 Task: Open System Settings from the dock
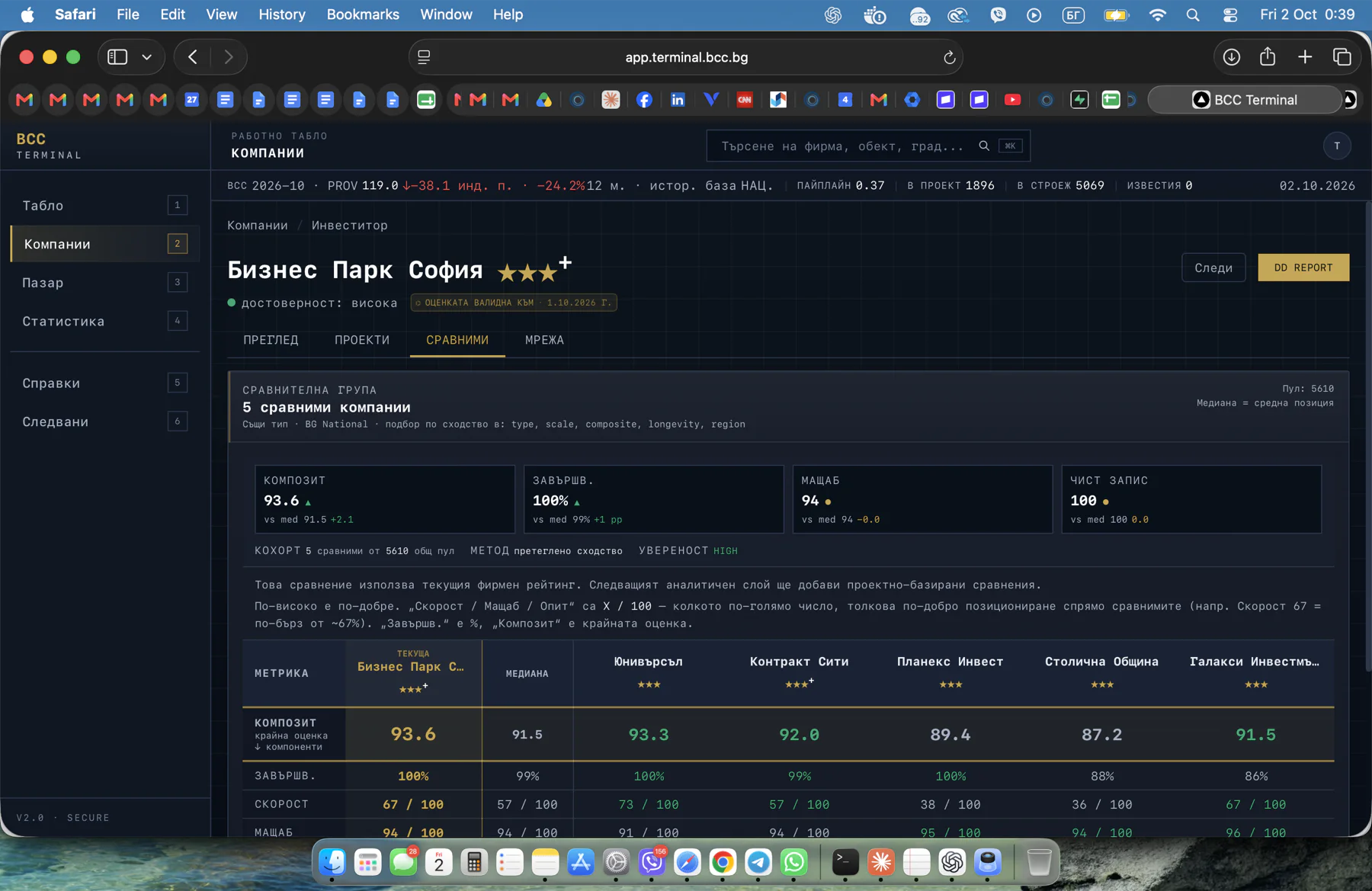pyautogui.click(x=616, y=862)
